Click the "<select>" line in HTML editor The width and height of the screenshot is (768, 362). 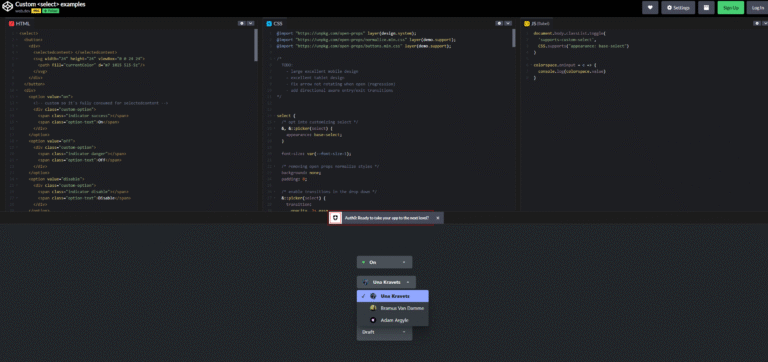(28, 33)
